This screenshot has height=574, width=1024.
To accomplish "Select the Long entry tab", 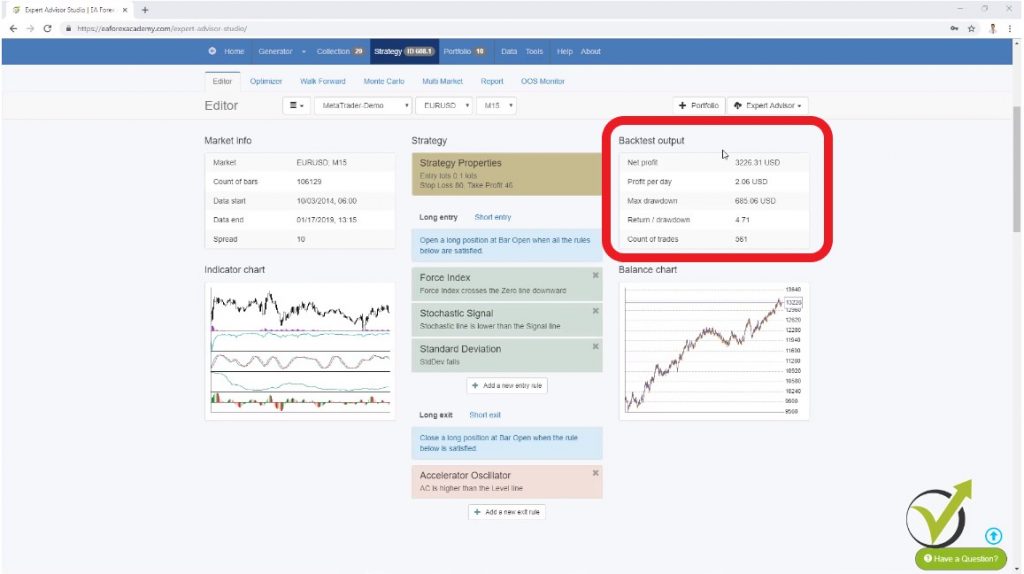I will (438, 217).
